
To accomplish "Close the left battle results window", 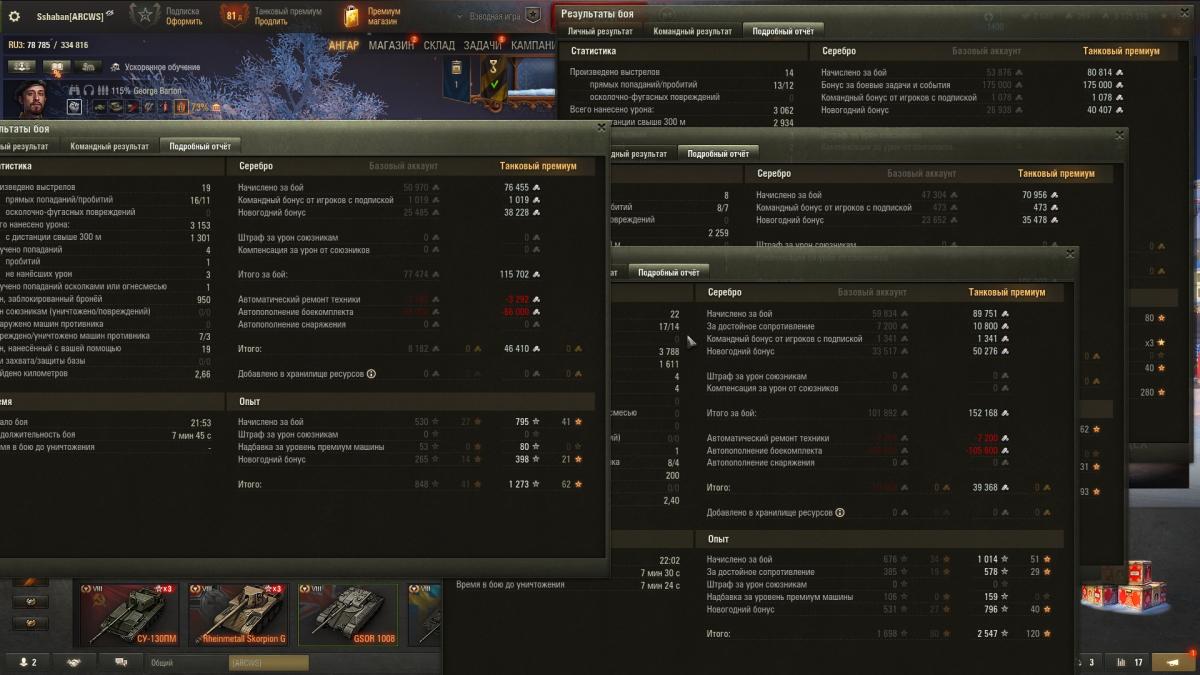I will pos(601,127).
